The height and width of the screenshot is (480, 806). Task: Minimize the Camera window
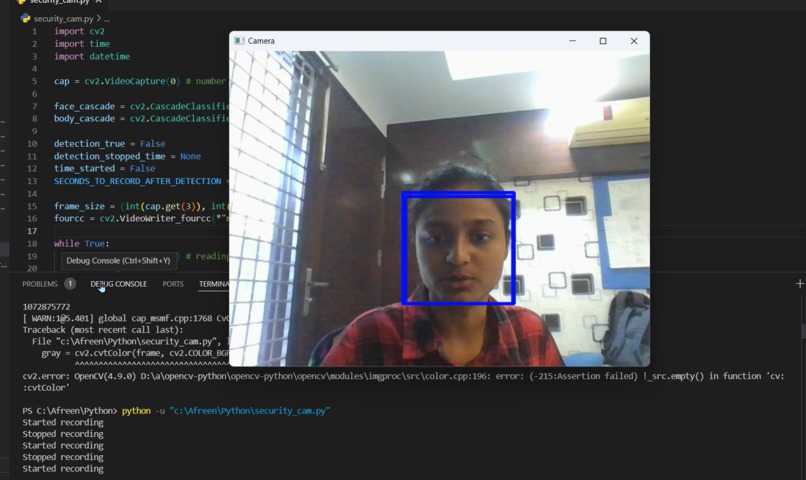point(572,41)
